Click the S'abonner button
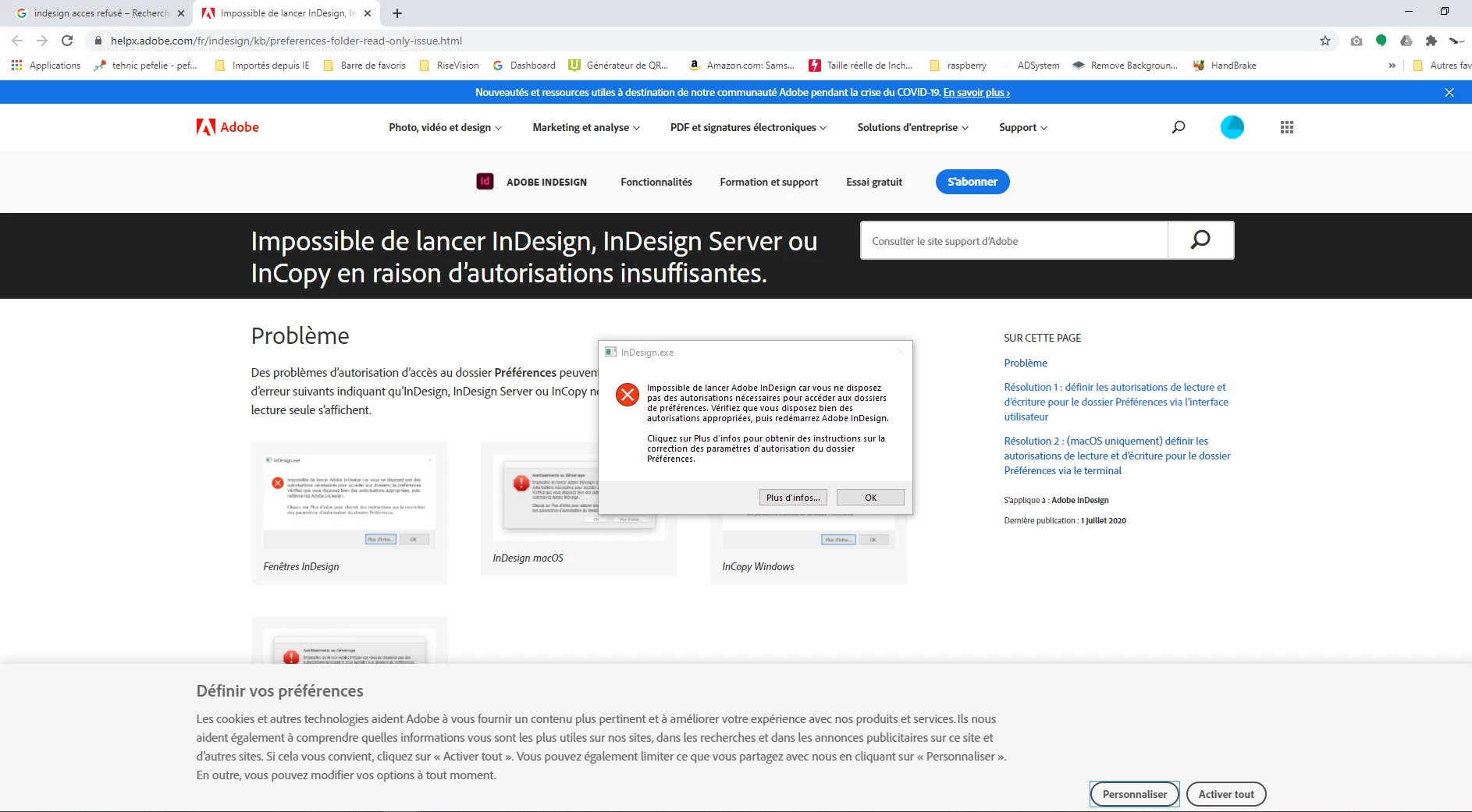Viewport: 1472px width, 812px height. click(x=972, y=182)
